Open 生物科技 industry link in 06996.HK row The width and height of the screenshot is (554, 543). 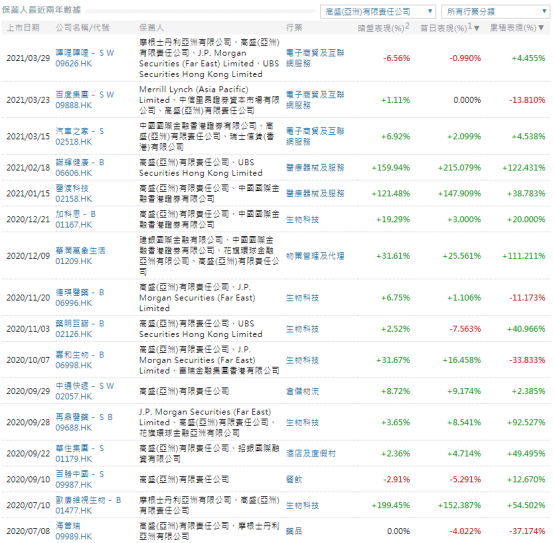302,298
